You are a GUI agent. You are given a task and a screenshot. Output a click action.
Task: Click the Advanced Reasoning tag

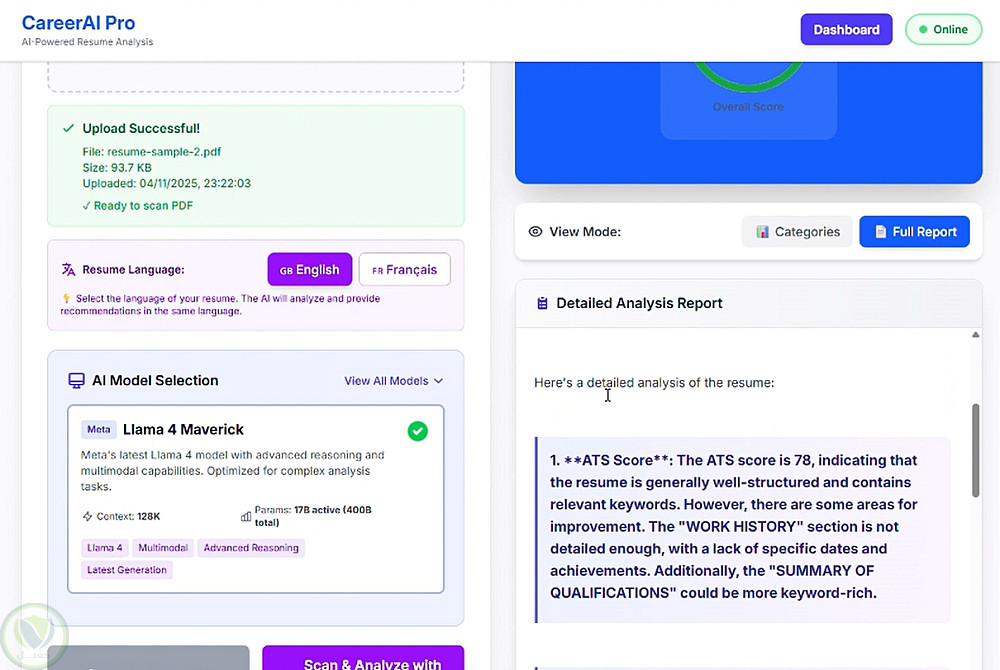pyautogui.click(x=251, y=548)
